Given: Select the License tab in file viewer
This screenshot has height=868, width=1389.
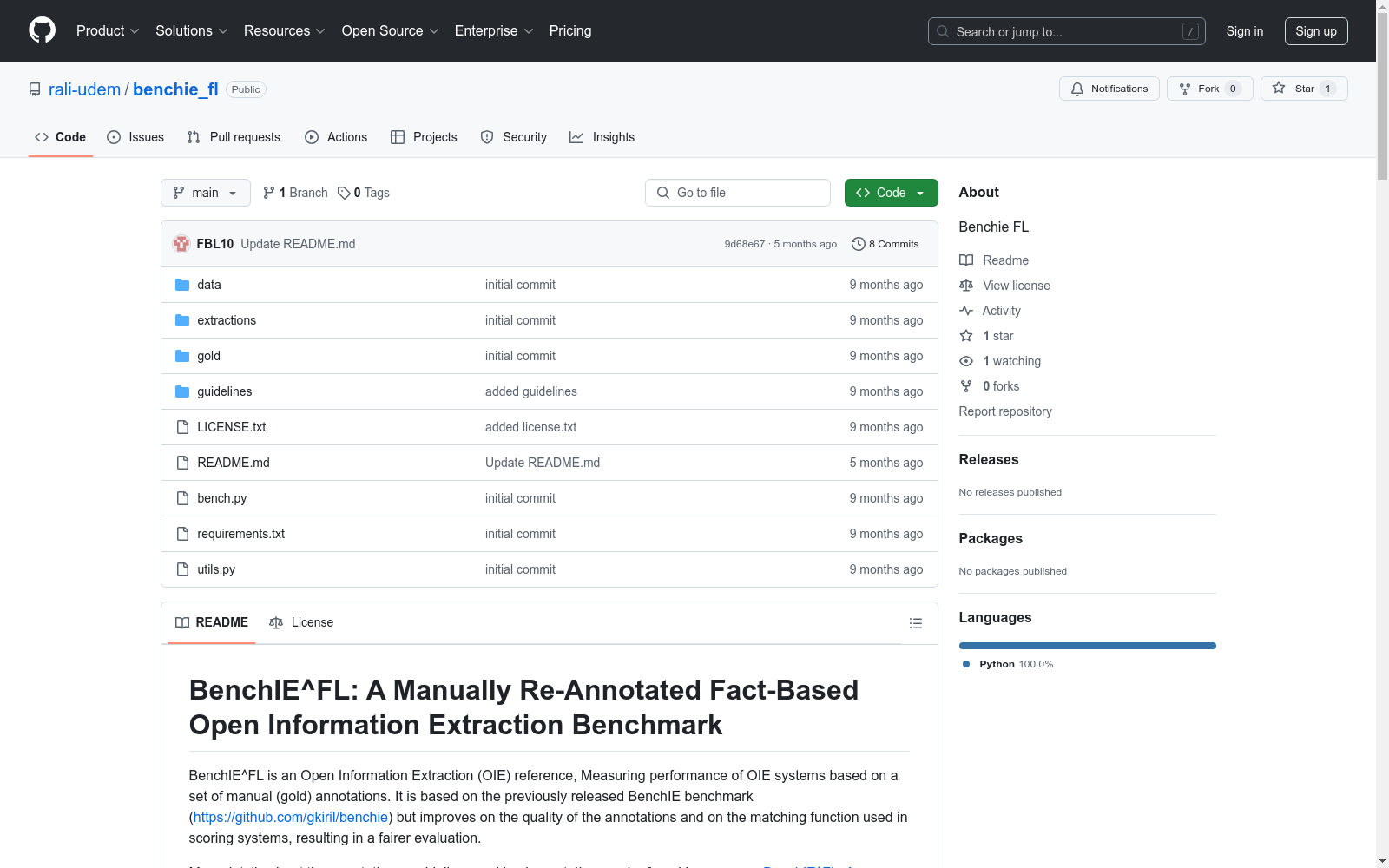Looking at the screenshot, I should point(301,622).
